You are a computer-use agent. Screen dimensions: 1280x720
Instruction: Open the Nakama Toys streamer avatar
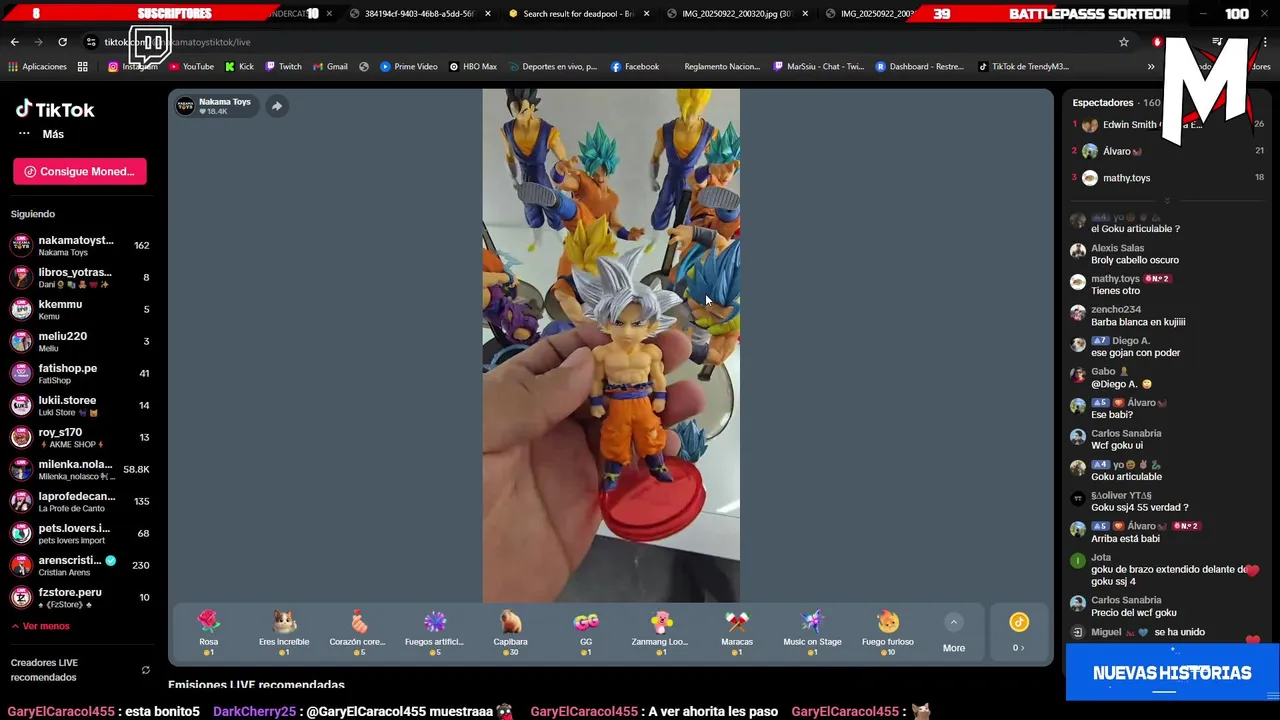tap(185, 106)
